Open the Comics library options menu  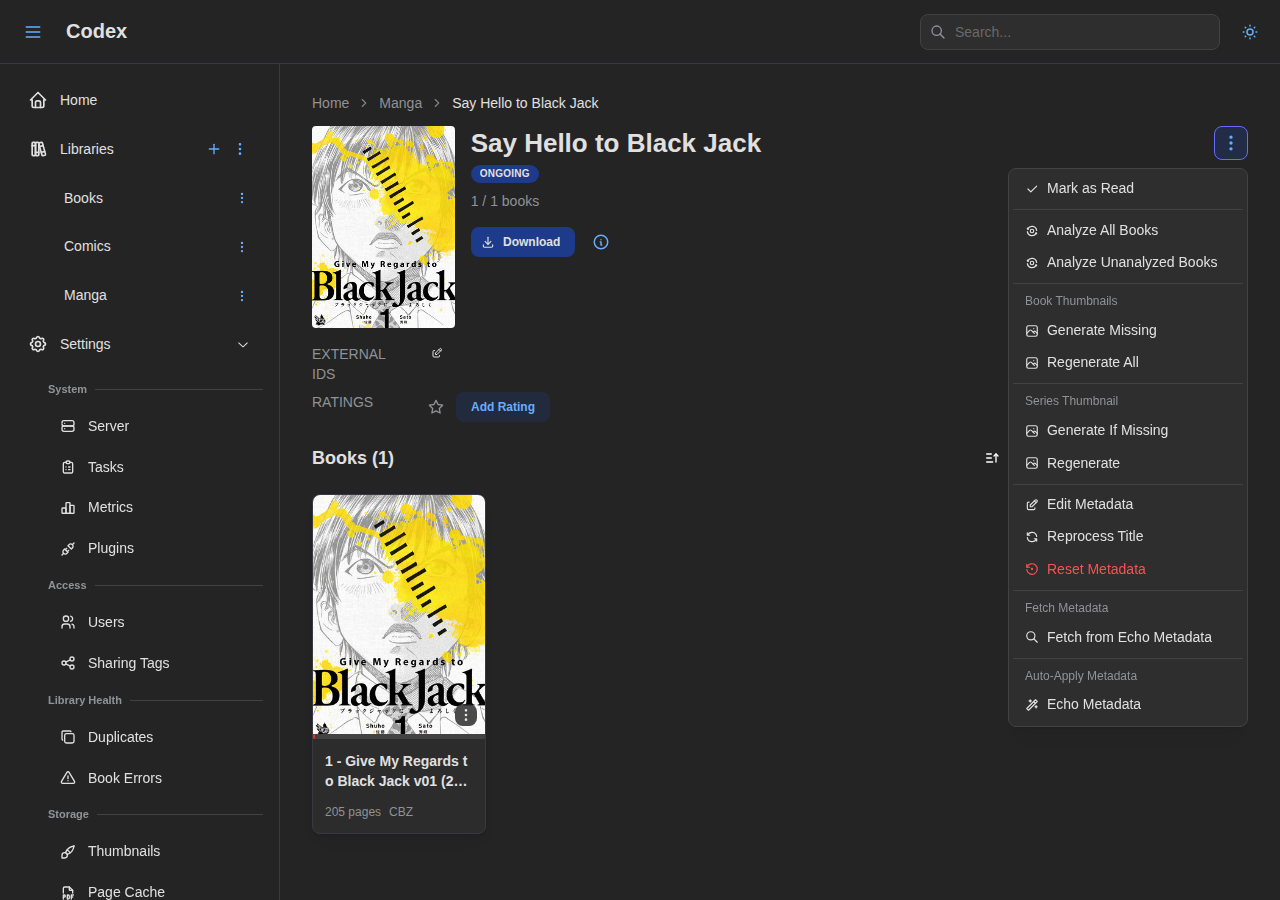[241, 247]
